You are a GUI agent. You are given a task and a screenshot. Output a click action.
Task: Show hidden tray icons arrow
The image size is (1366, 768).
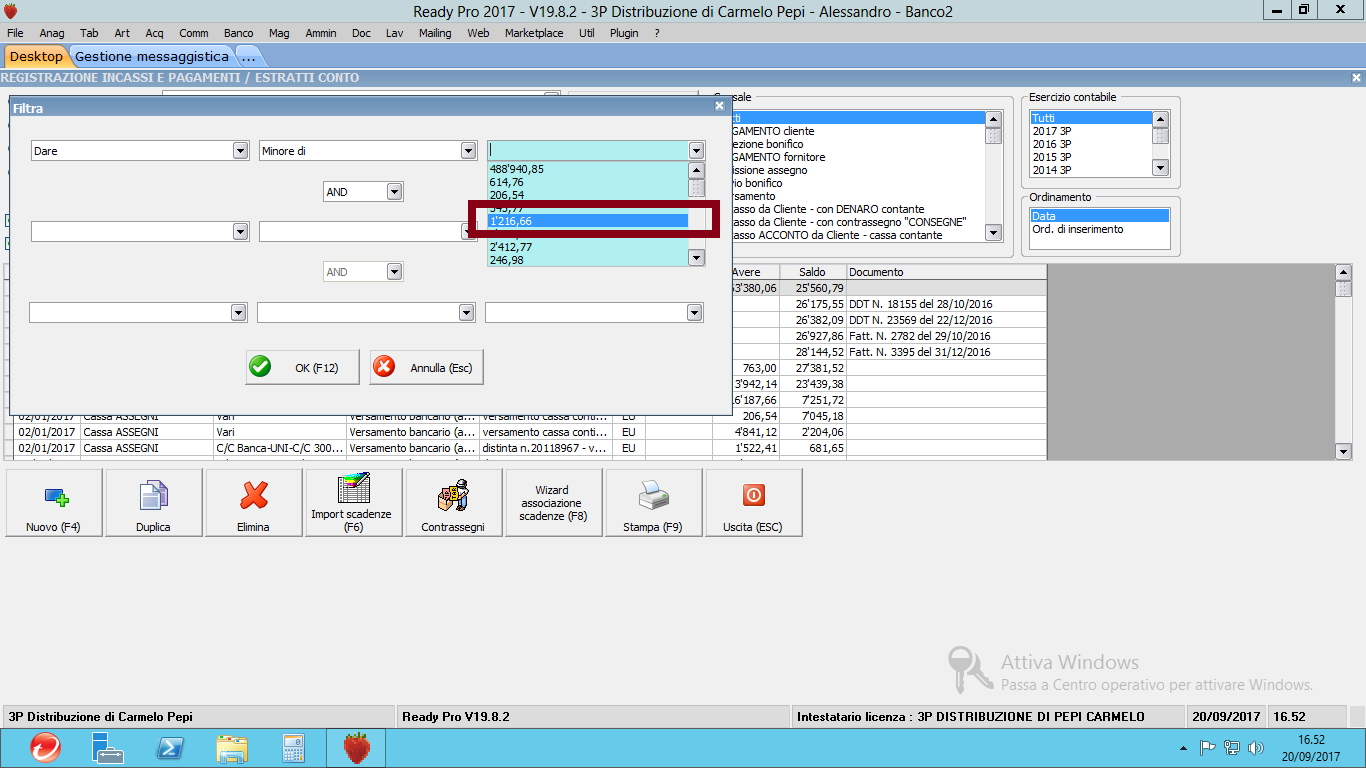pos(1184,748)
